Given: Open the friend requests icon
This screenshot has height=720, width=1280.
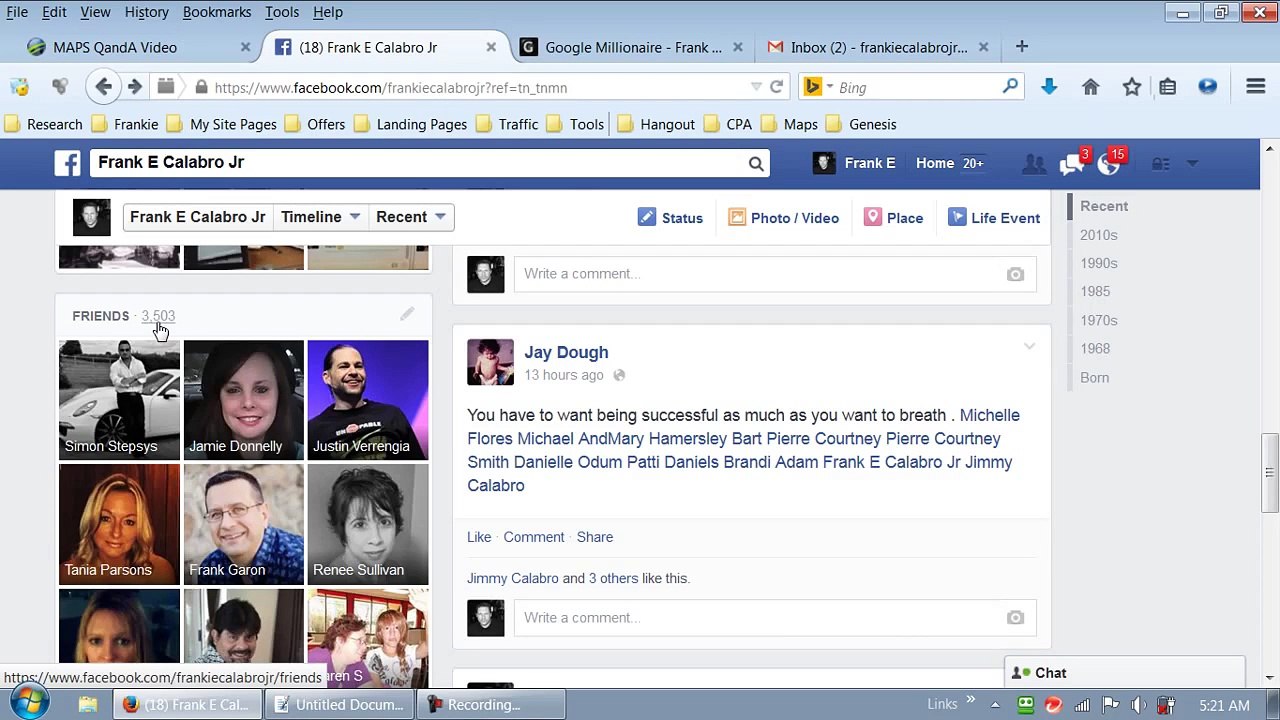Looking at the screenshot, I should point(1034,163).
